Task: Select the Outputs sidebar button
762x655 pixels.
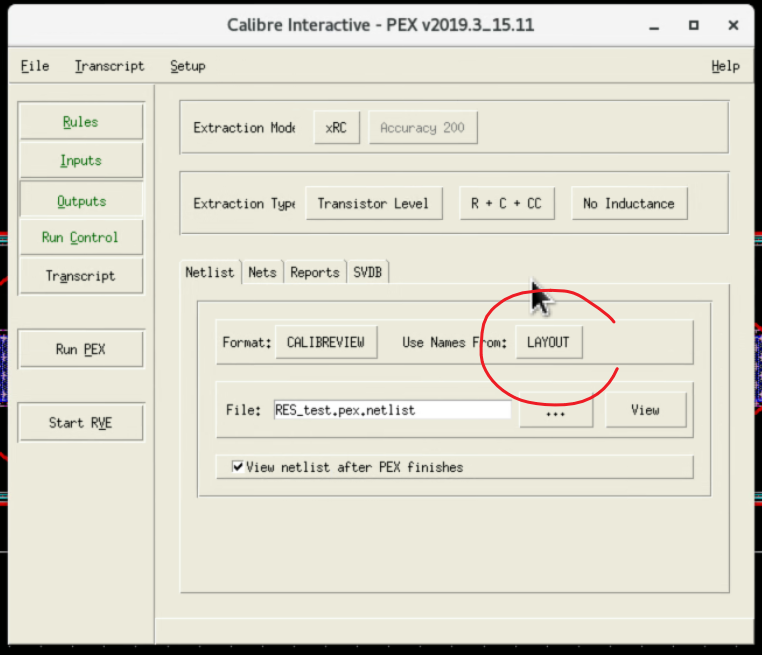Action: pos(81,201)
